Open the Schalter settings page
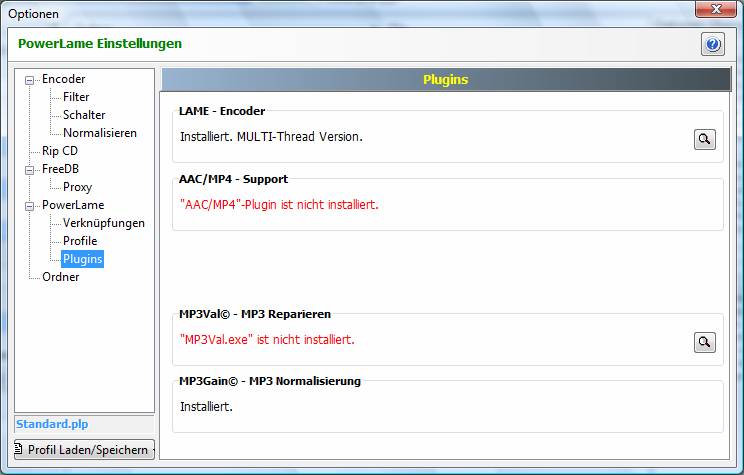This screenshot has height=475, width=744. [x=84, y=115]
